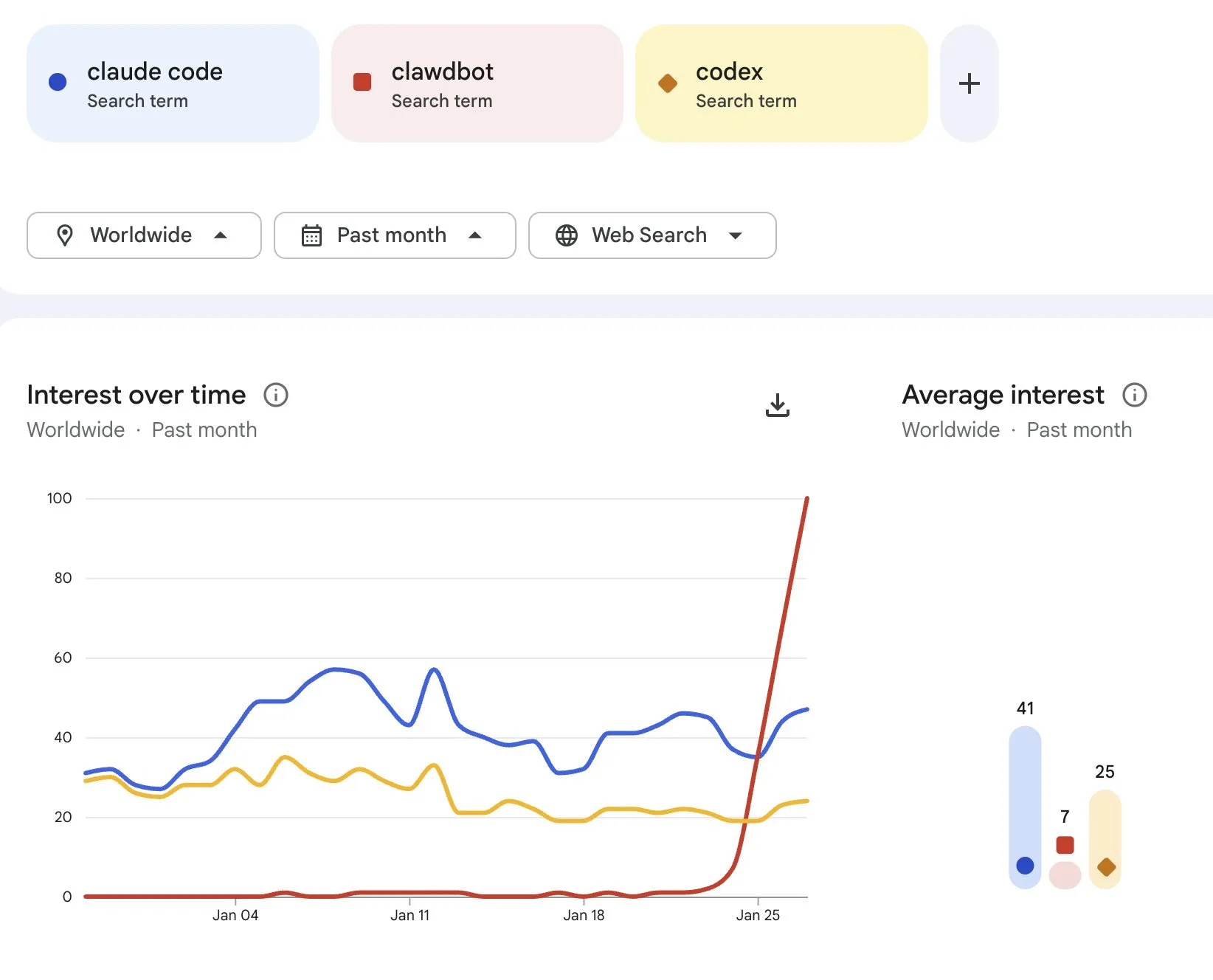Image resolution: width=1213 pixels, height=980 pixels.
Task: Expand the Past month time range selector
Action: point(395,235)
